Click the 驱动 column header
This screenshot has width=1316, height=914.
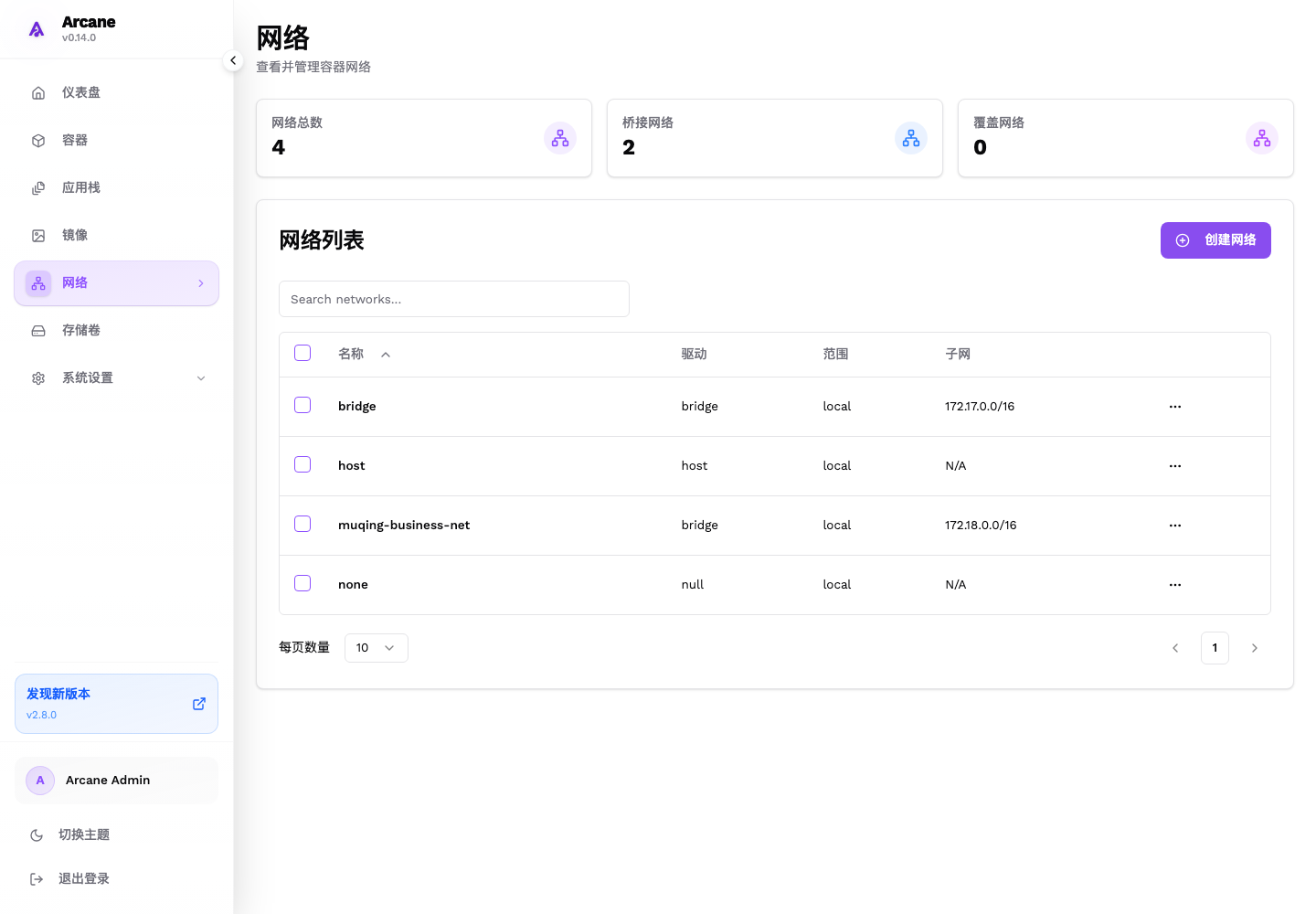click(x=694, y=355)
